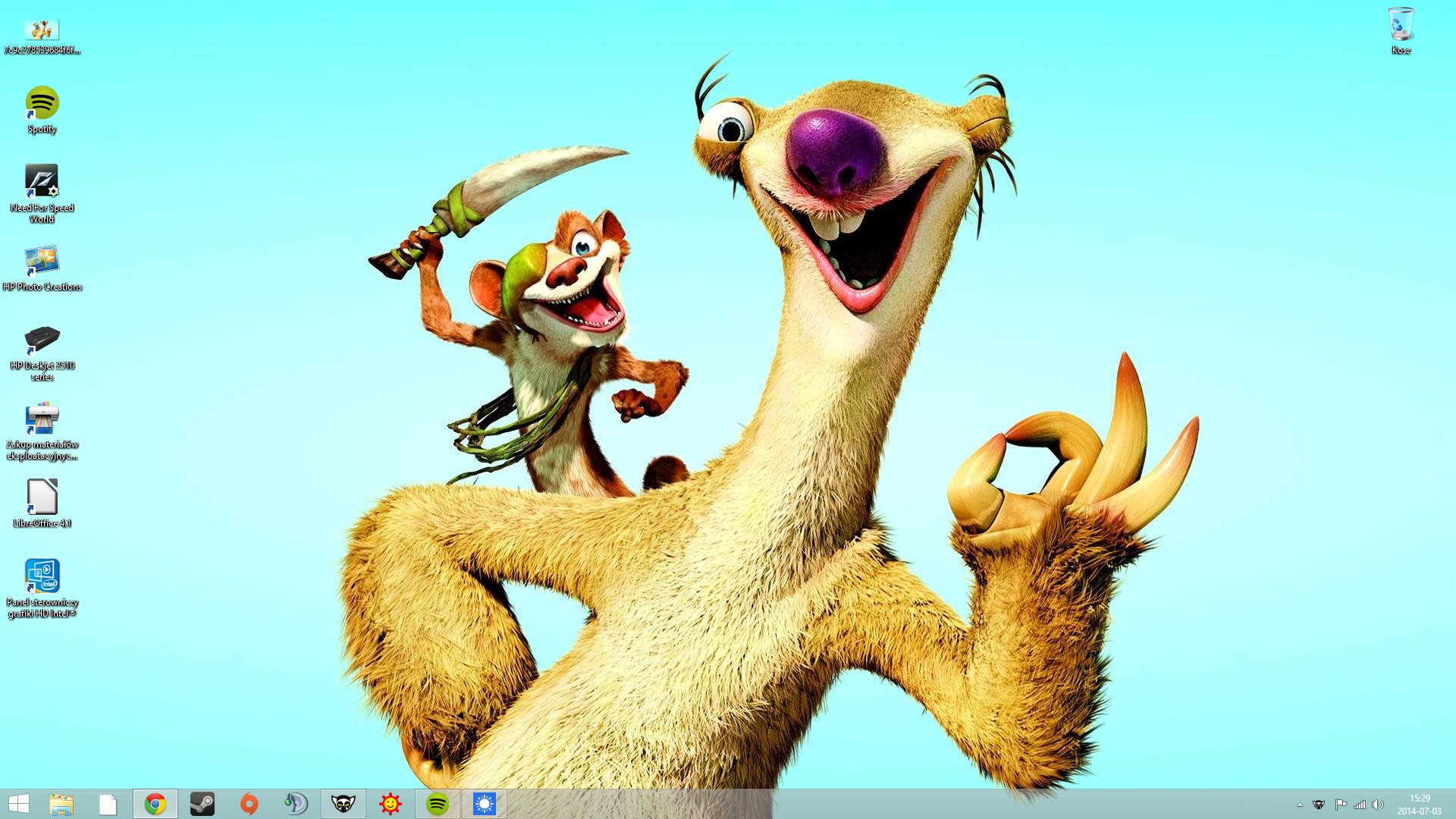
Task: Open the Spotify desktop shortcut
Action: tap(42, 110)
